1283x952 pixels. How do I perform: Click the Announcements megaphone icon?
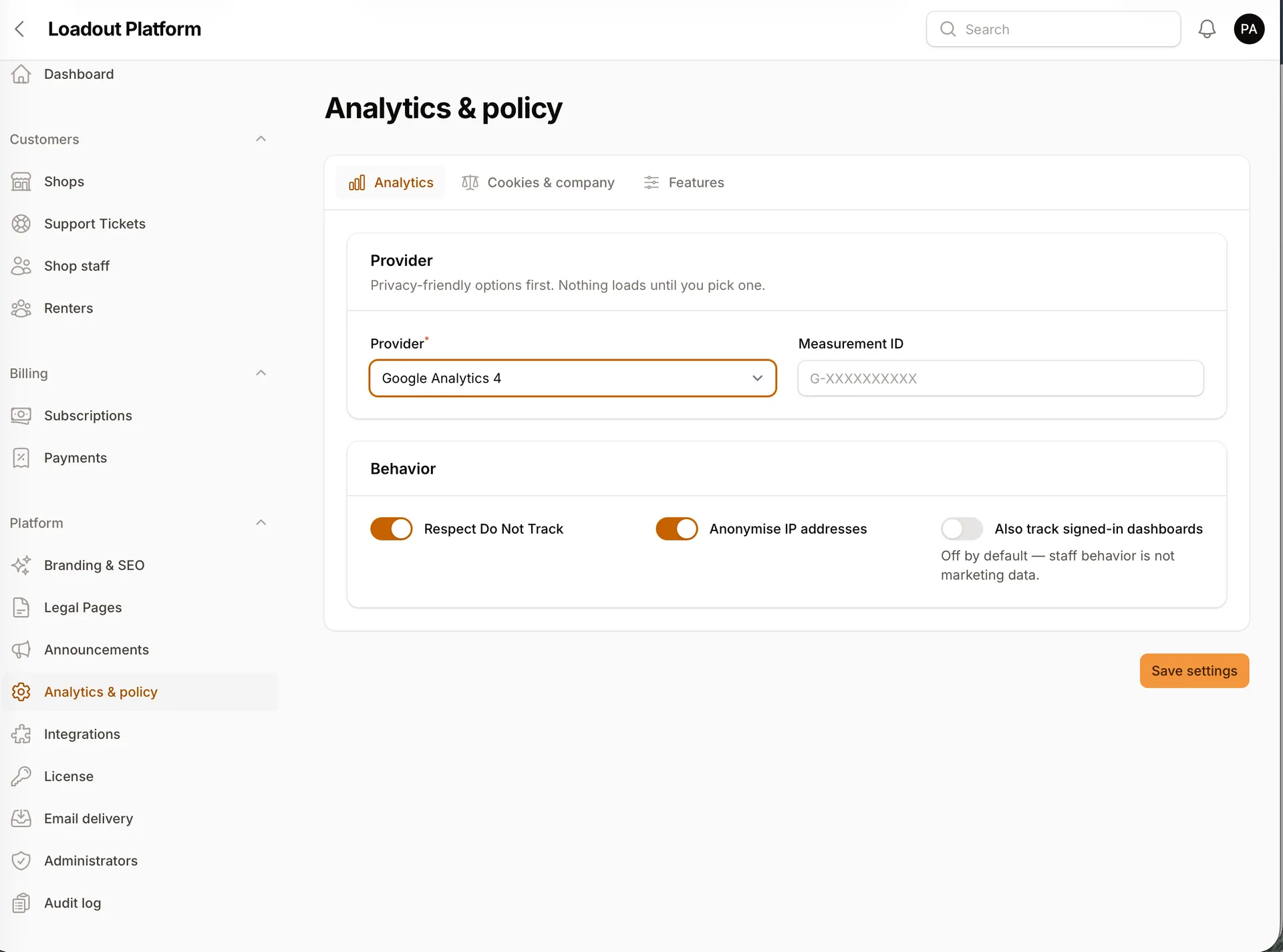pos(21,649)
